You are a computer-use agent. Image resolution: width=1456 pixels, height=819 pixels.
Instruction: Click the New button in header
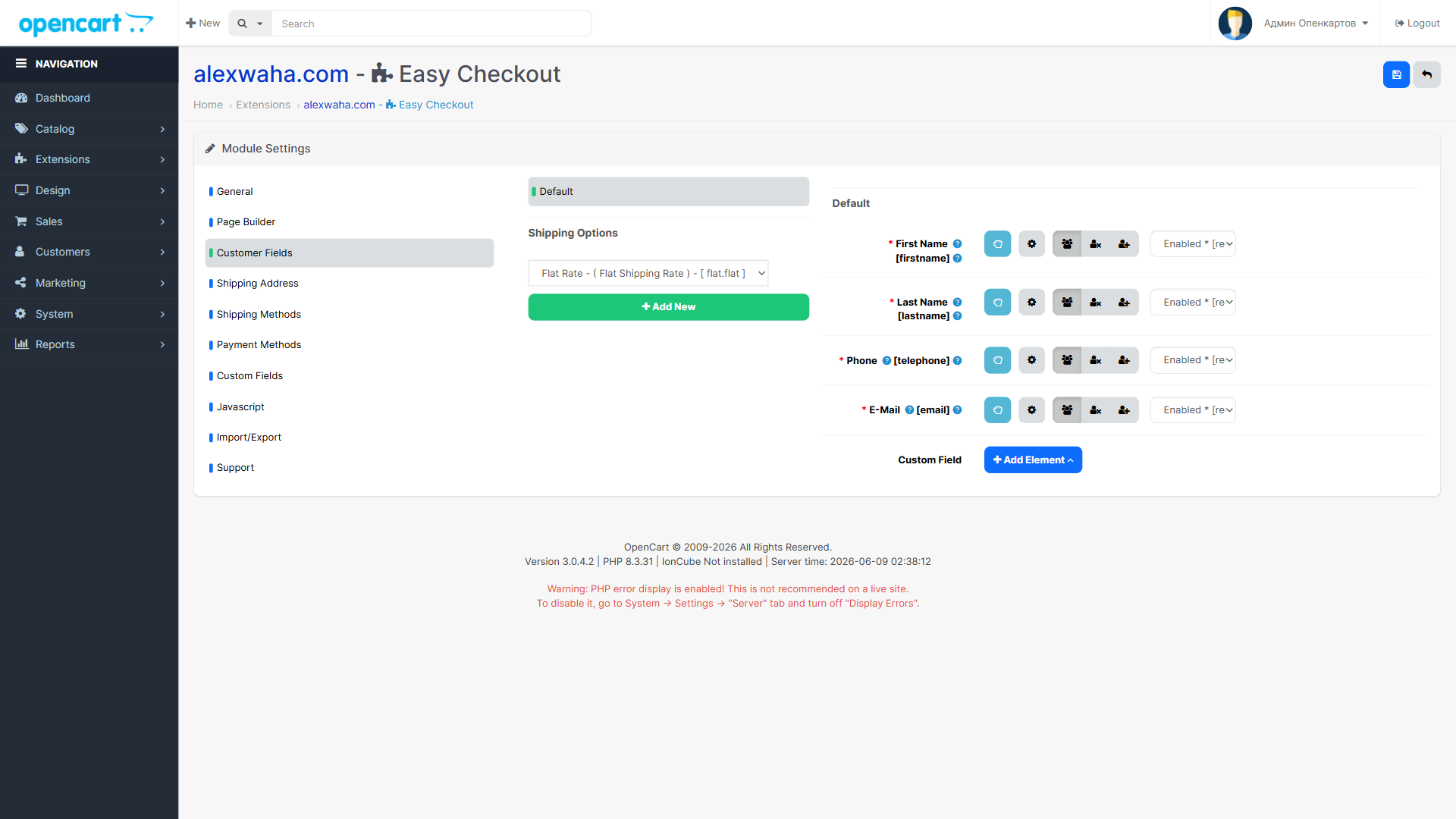(202, 24)
